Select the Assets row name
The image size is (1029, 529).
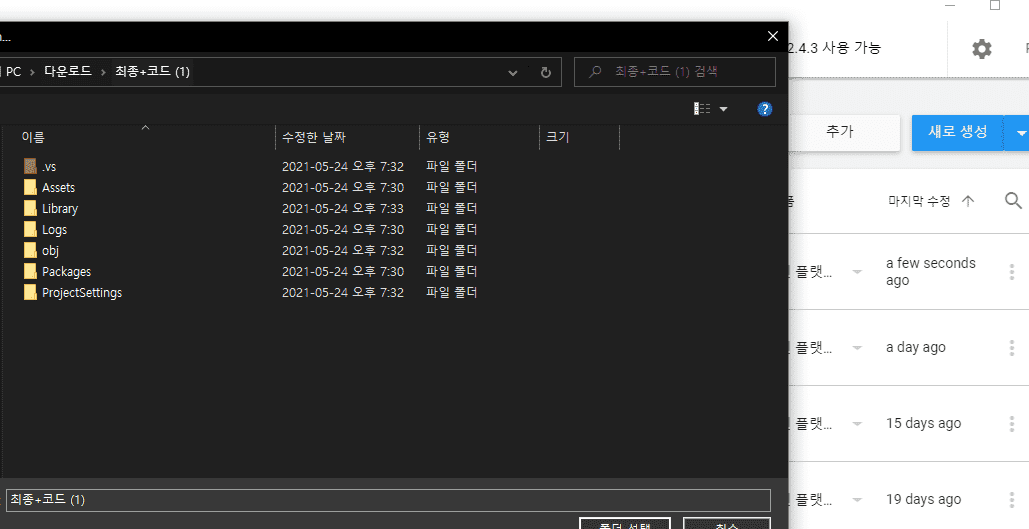point(58,188)
